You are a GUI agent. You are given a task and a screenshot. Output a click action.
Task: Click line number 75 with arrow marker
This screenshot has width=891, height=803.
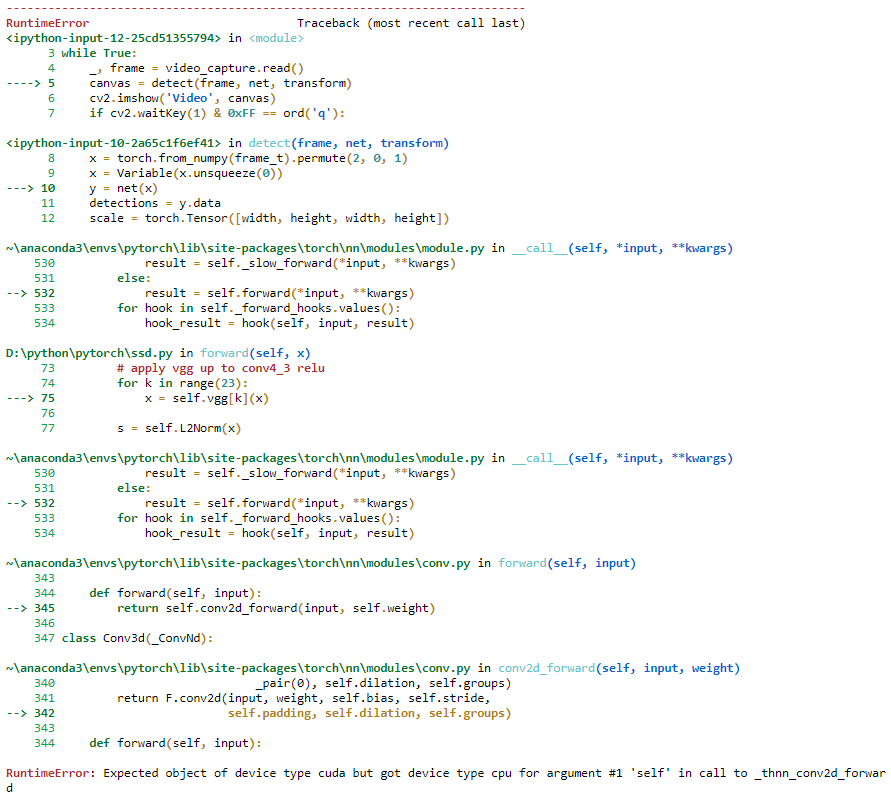[31, 398]
